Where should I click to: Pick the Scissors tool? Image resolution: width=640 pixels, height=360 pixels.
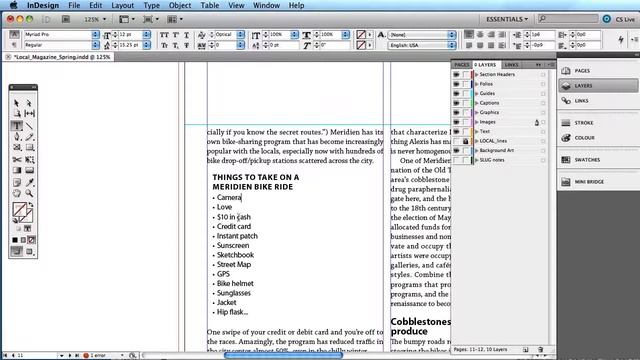click(x=16, y=160)
